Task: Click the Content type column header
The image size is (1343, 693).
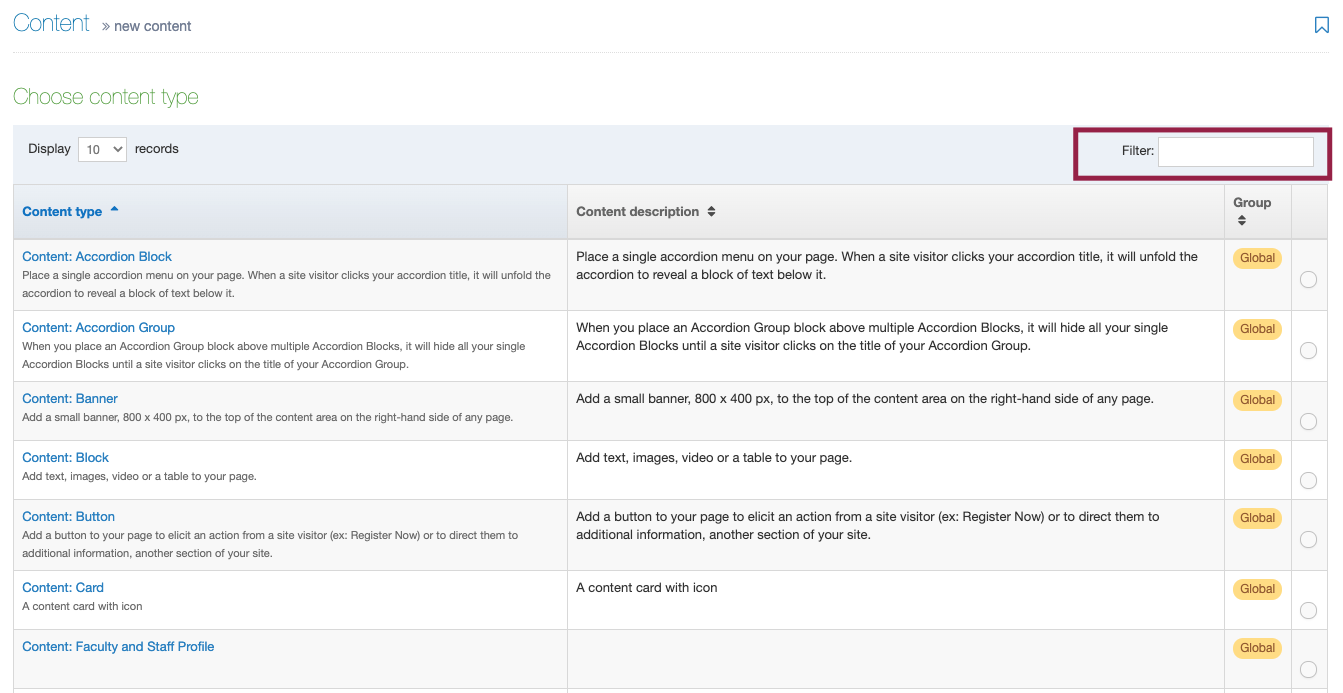Action: (x=290, y=211)
